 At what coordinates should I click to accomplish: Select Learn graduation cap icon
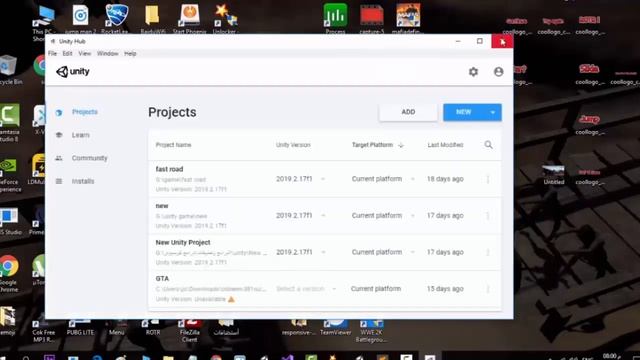click(59, 135)
